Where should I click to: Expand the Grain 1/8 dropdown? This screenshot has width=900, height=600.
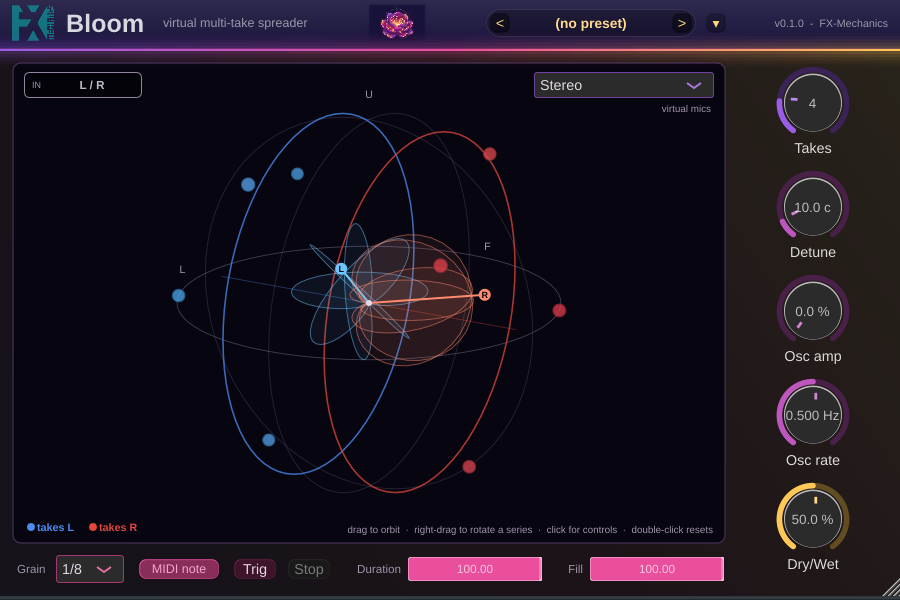click(90, 569)
